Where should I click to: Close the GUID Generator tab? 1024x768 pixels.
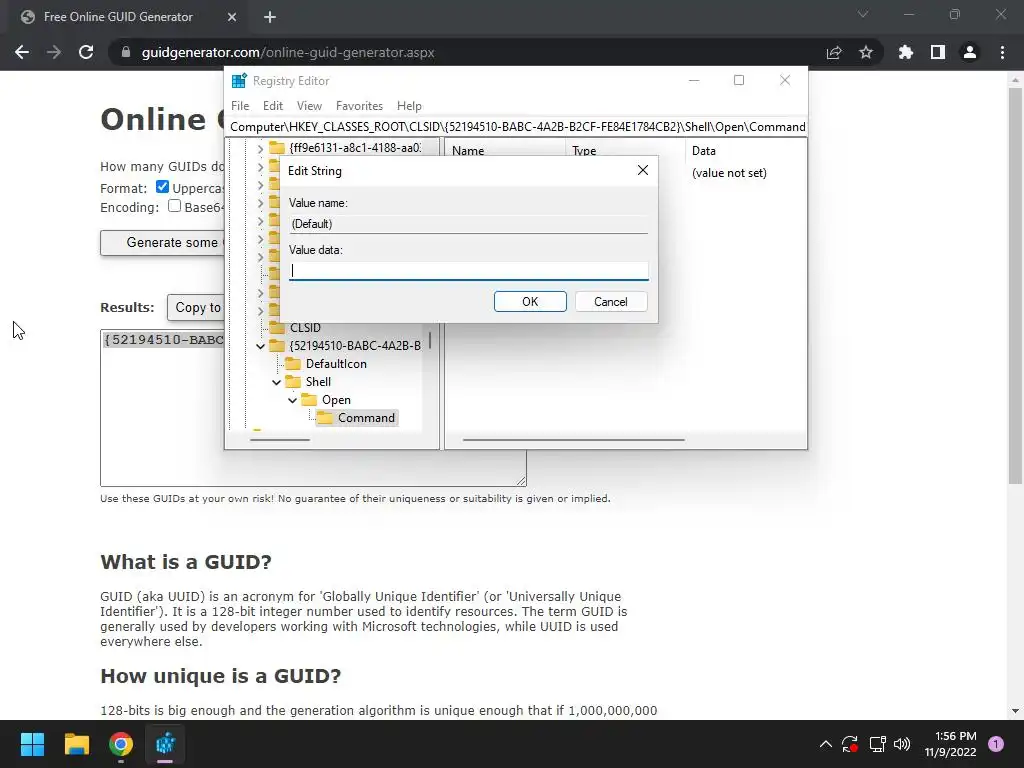coord(232,17)
